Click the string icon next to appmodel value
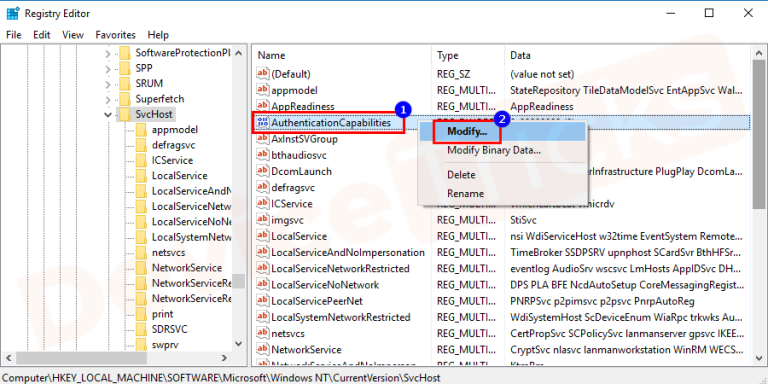This screenshot has height=384, width=768. tap(264, 90)
